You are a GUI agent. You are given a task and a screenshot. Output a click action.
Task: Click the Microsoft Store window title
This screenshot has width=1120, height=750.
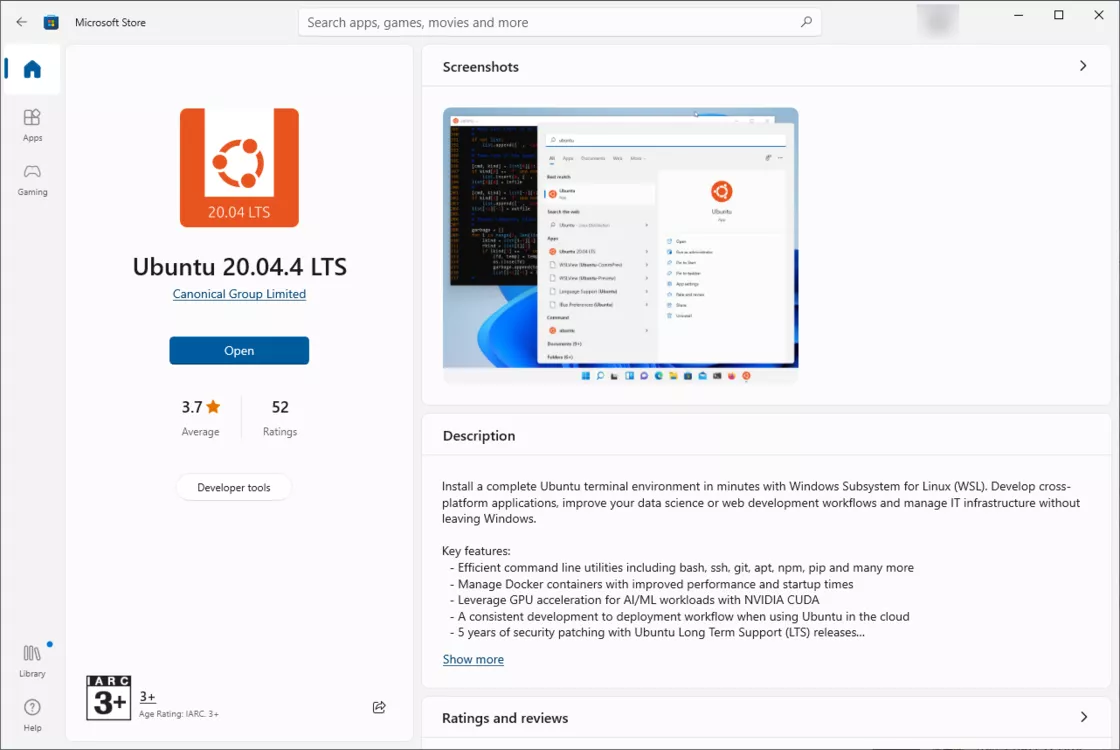pos(110,22)
